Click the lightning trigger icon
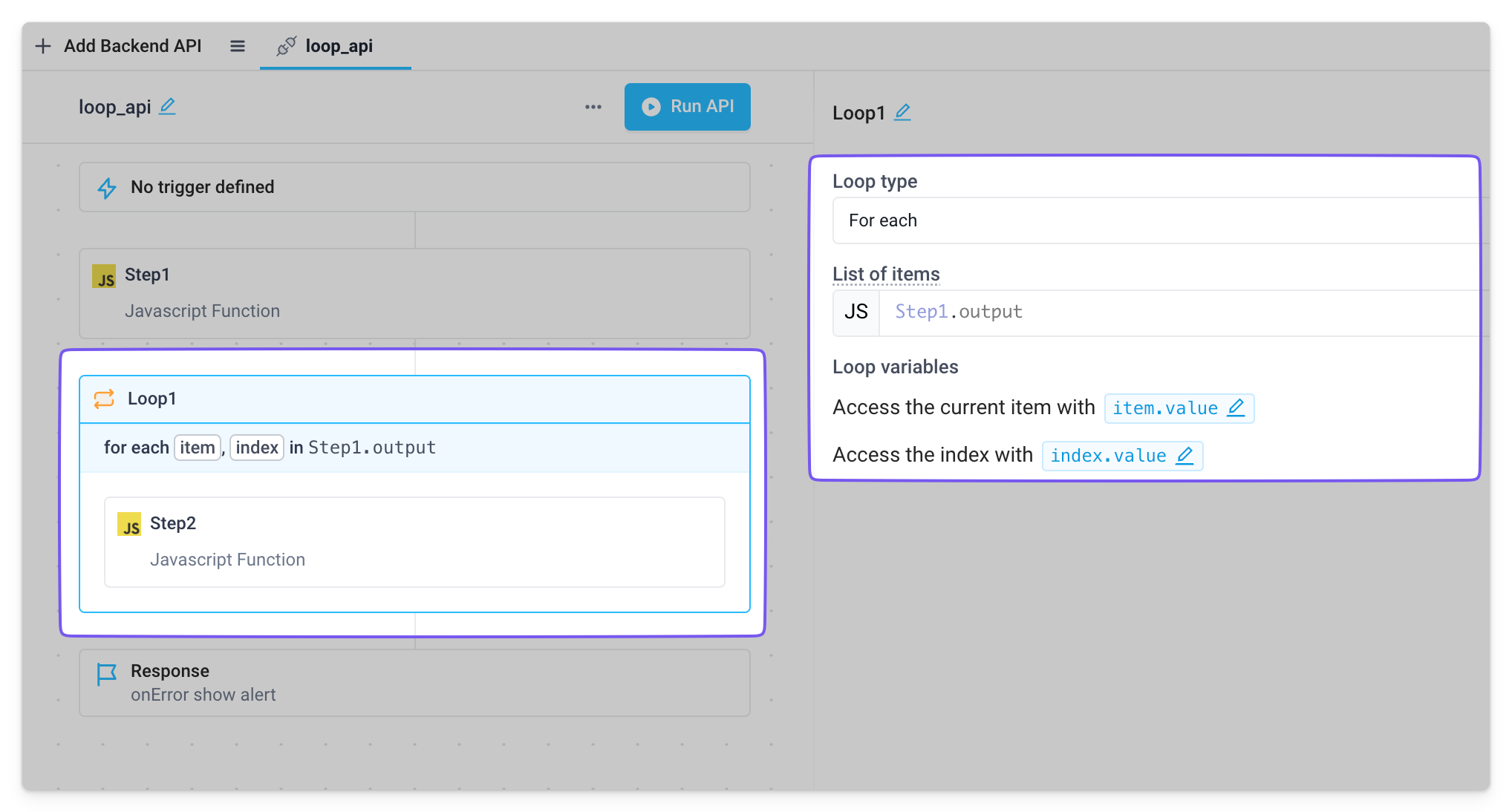Viewport: 1512px width, 812px height. pyautogui.click(x=107, y=188)
